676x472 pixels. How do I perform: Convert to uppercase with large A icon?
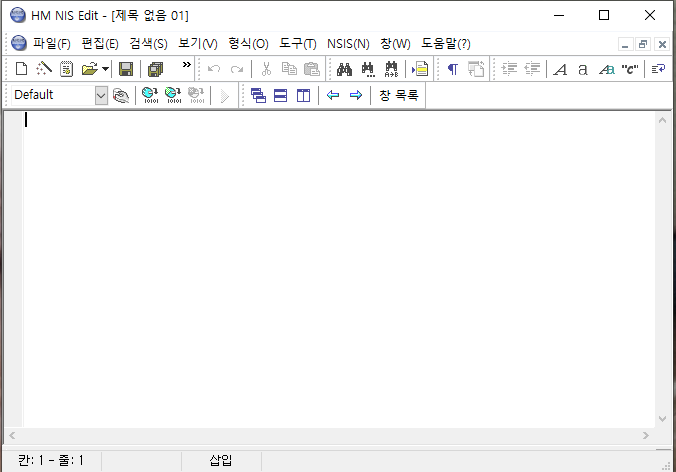tap(560, 69)
